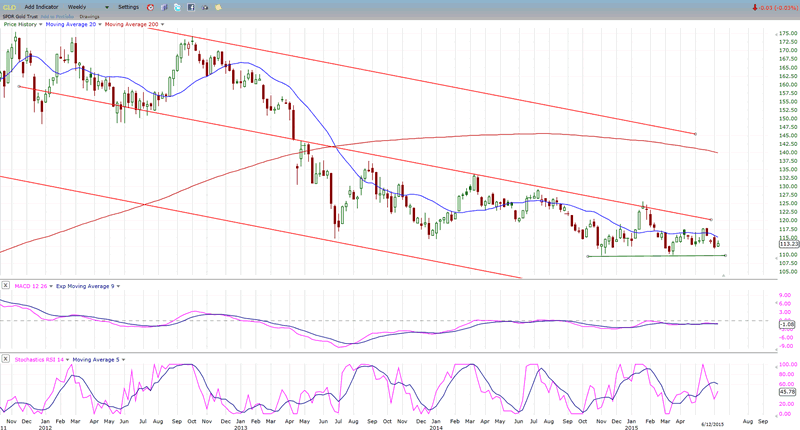This screenshot has height=430, width=800.
Task: Open the Settings menu
Action: pyautogui.click(x=130, y=6)
